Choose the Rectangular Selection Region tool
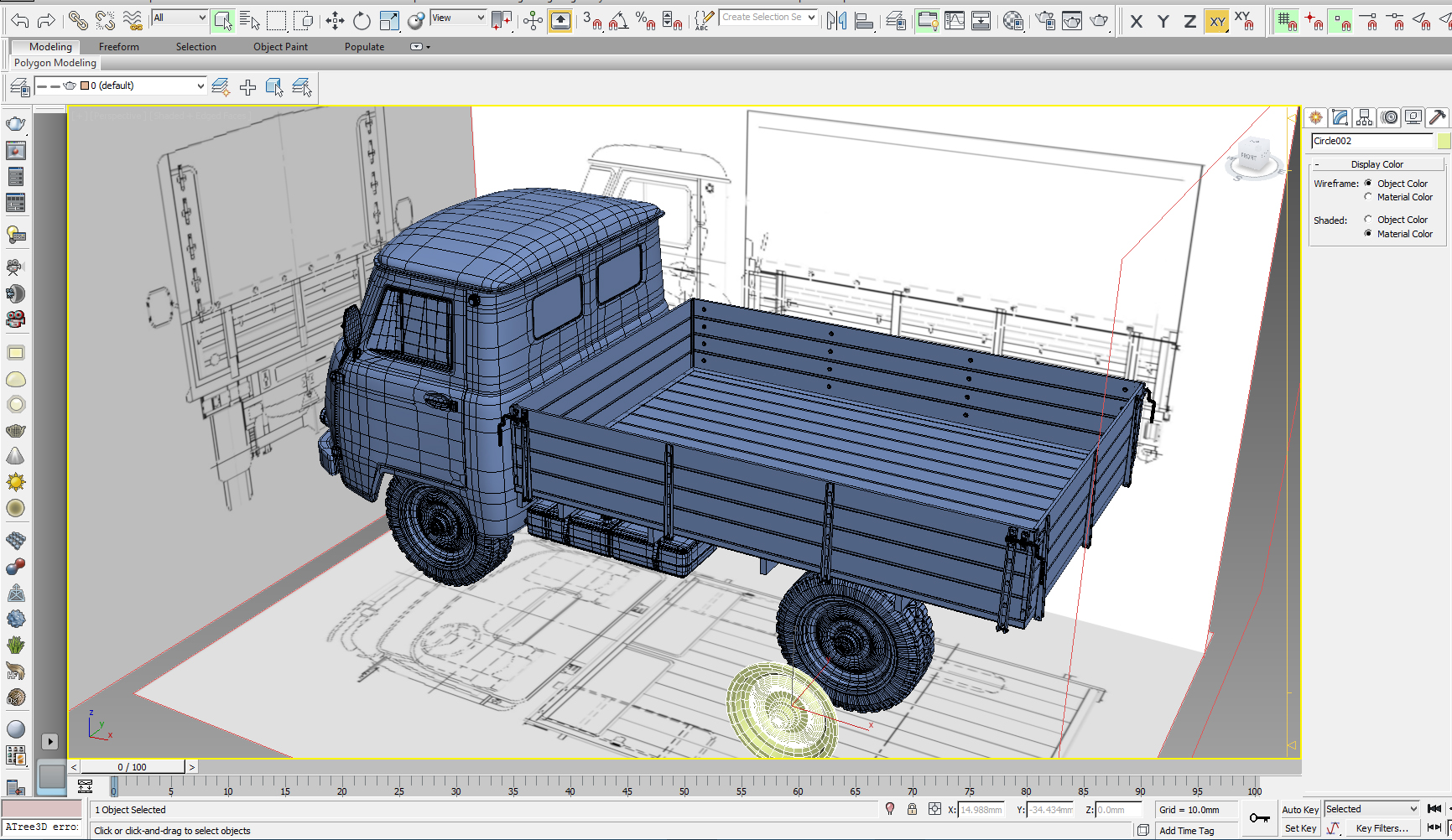The image size is (1452, 840). [276, 20]
